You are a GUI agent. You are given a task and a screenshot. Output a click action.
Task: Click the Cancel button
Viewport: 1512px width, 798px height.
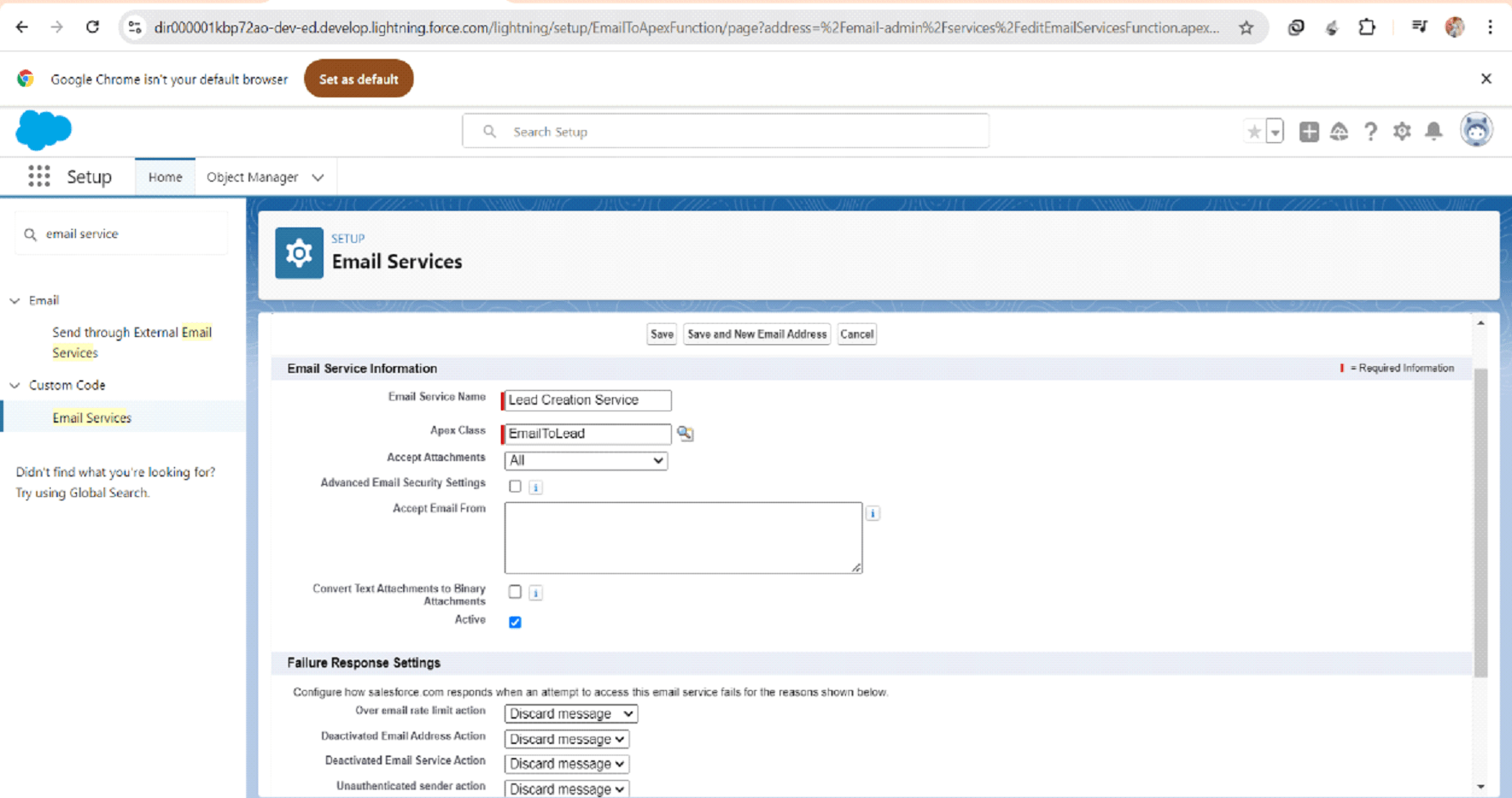857,334
